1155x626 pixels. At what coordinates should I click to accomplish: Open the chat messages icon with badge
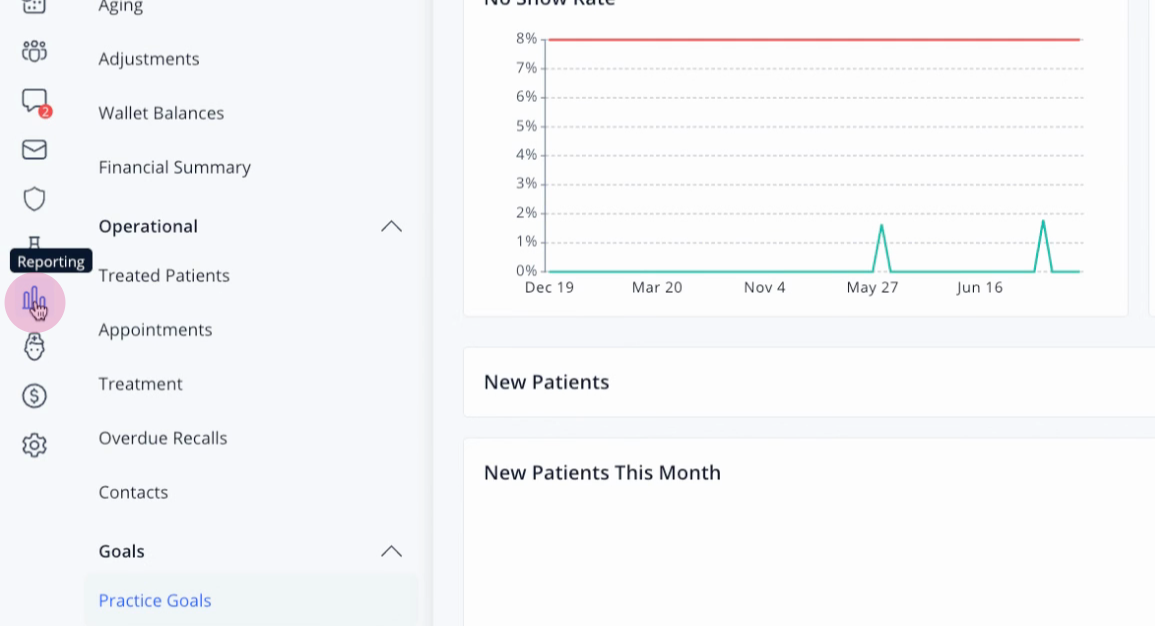pos(35,102)
